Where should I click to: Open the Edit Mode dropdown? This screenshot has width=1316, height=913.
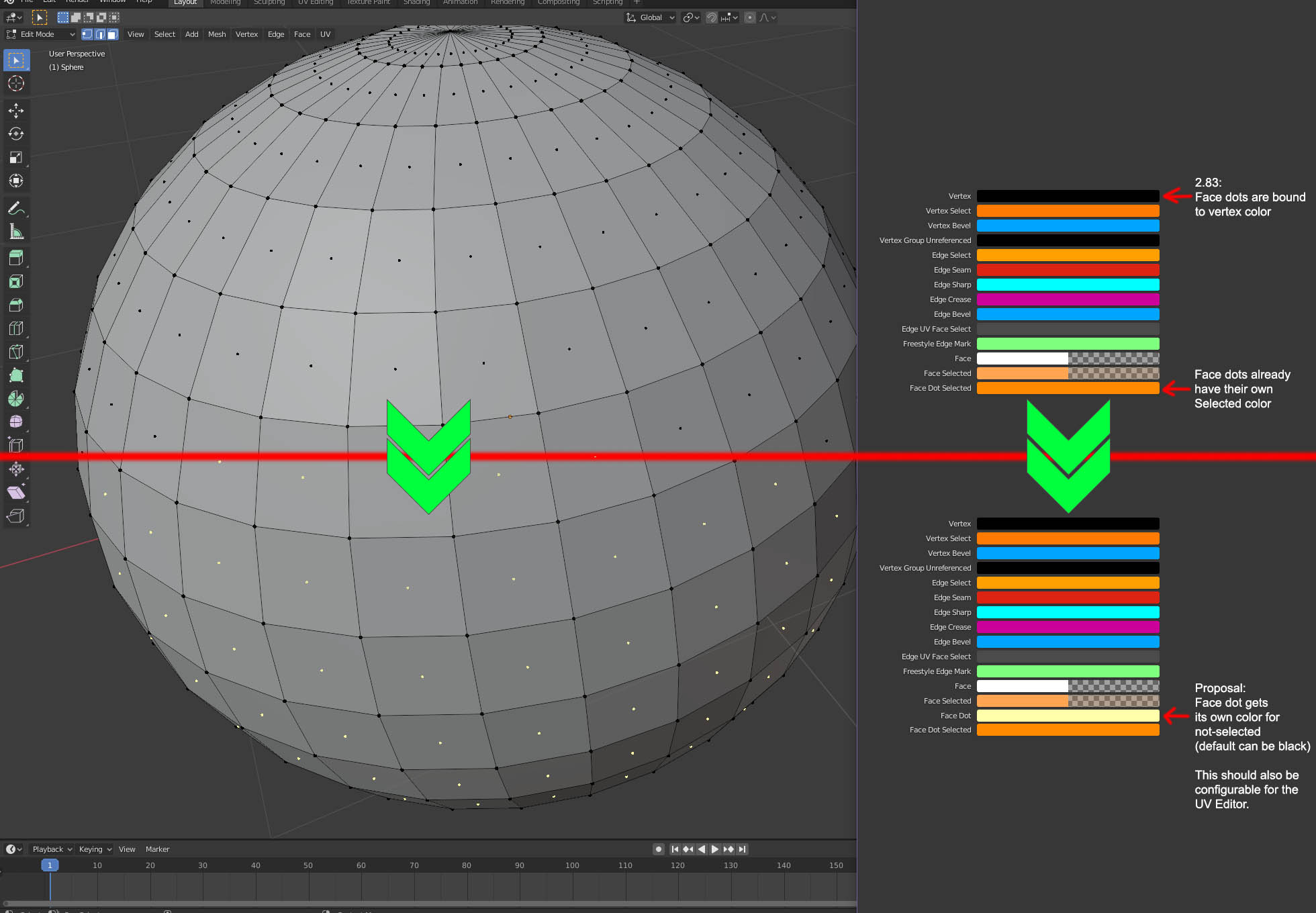coord(41,34)
